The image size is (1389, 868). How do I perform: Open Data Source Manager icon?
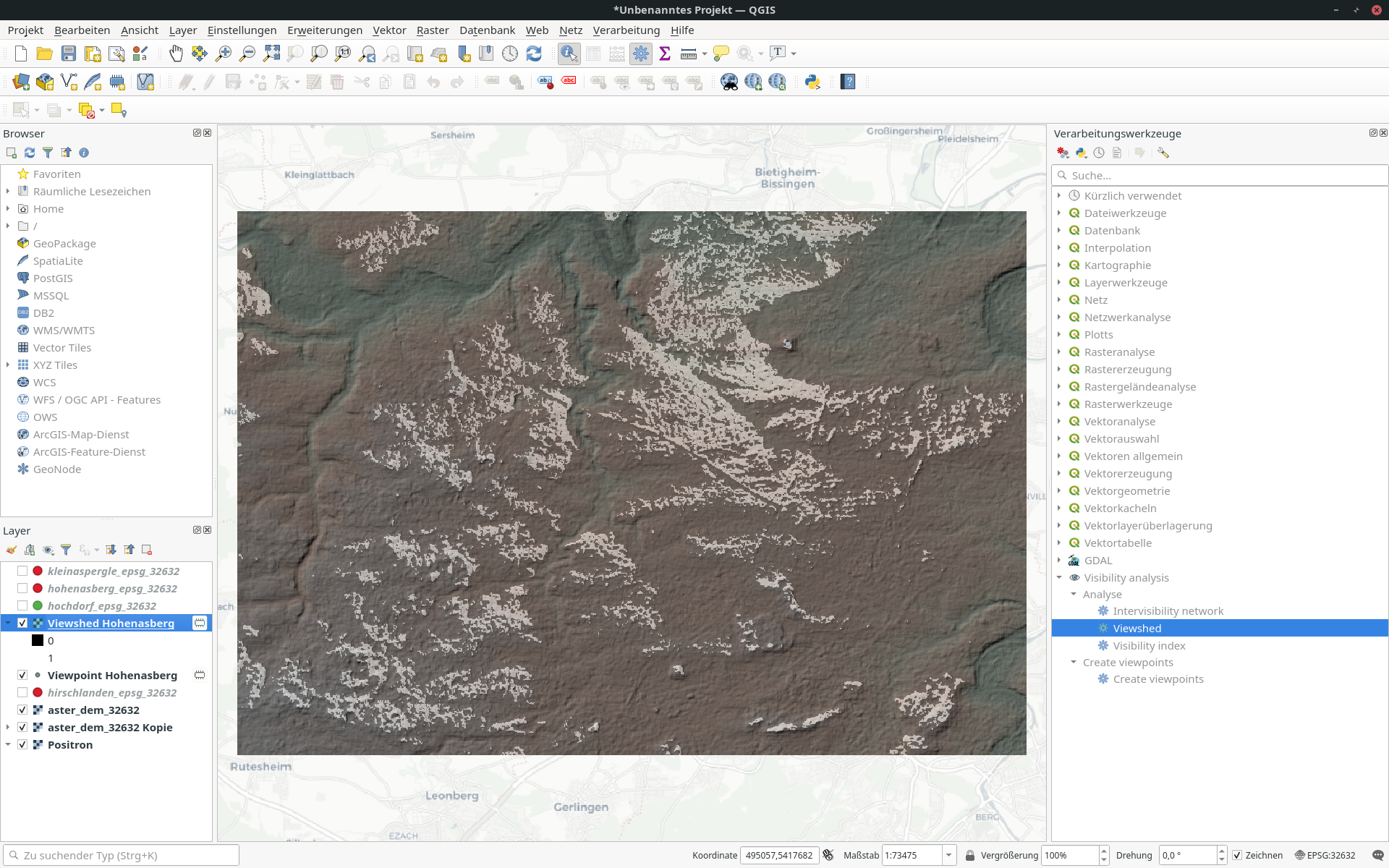point(21,82)
